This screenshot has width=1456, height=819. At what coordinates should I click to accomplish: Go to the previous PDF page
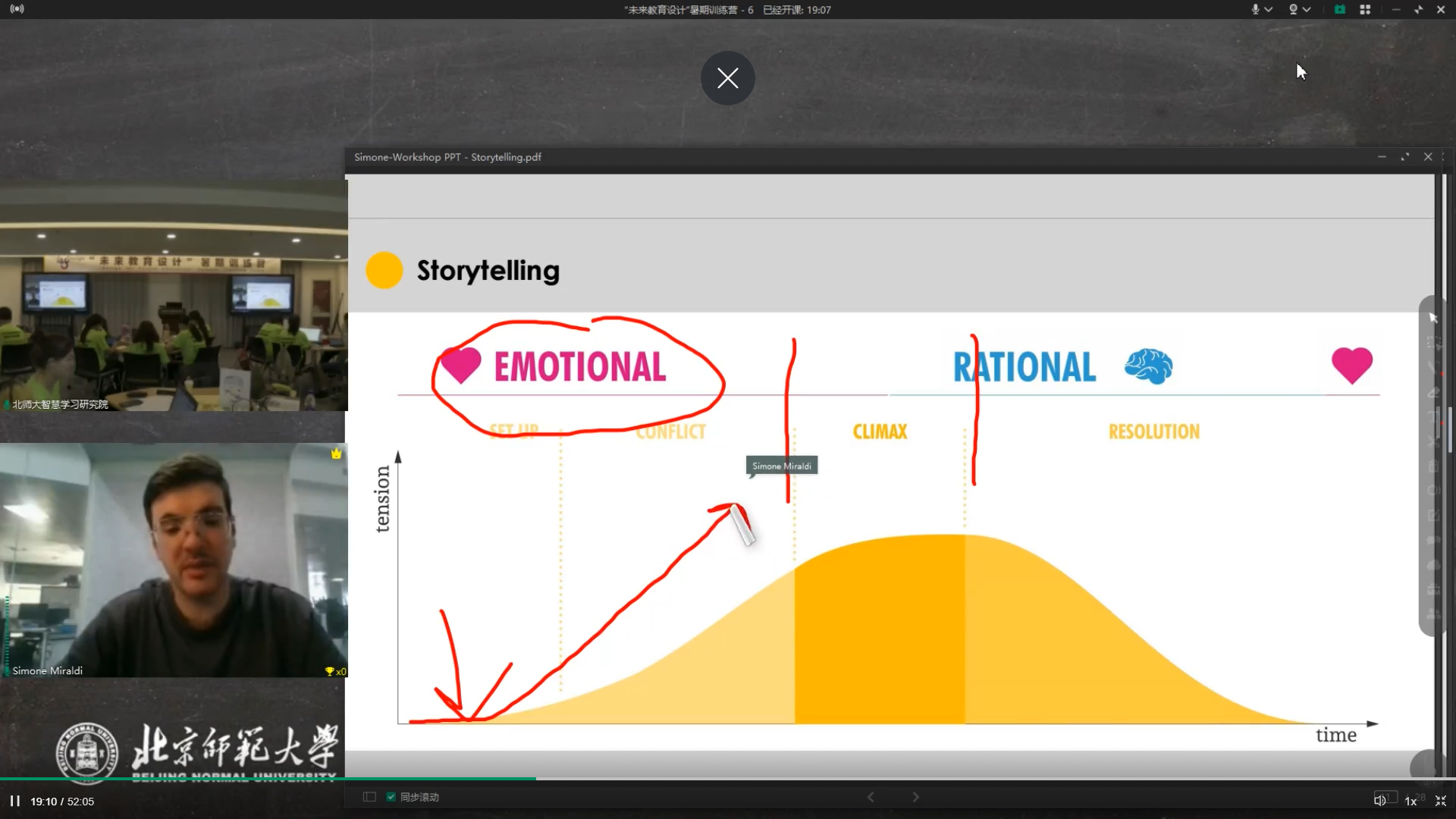coord(871,797)
